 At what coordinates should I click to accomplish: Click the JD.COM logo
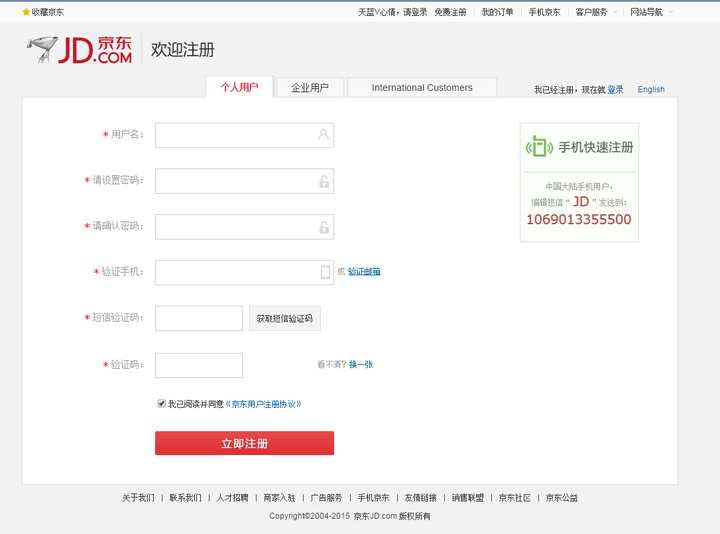click(x=80, y=50)
